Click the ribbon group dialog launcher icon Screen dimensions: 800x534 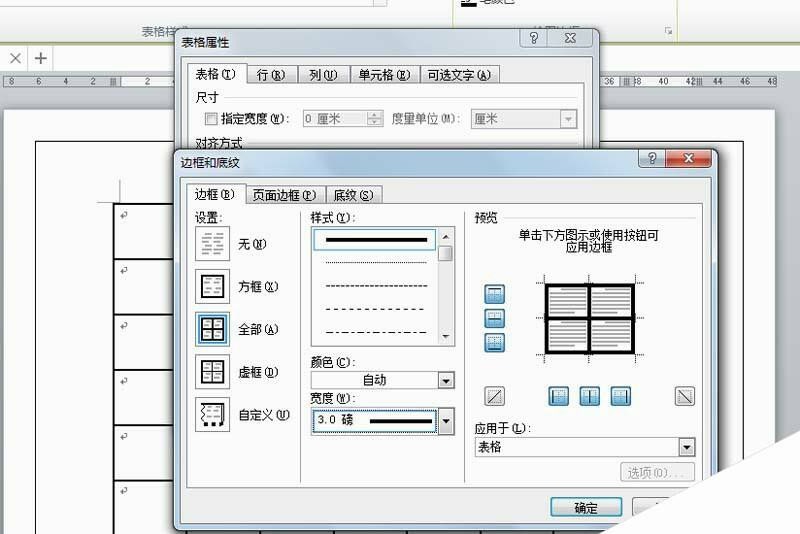[668, 31]
